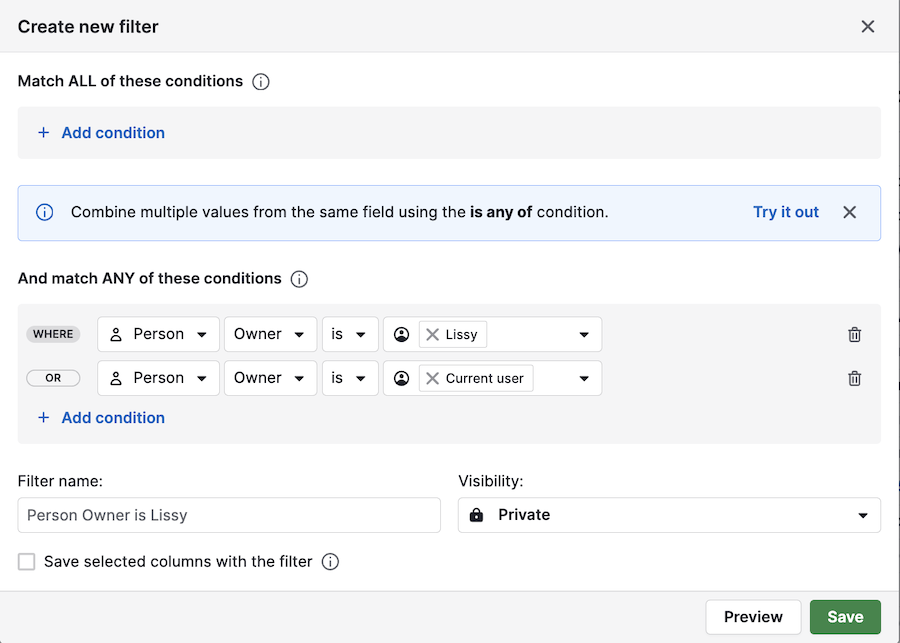
Task: Click the info icon beside "Match ALL of these conditions"
Action: click(260, 81)
